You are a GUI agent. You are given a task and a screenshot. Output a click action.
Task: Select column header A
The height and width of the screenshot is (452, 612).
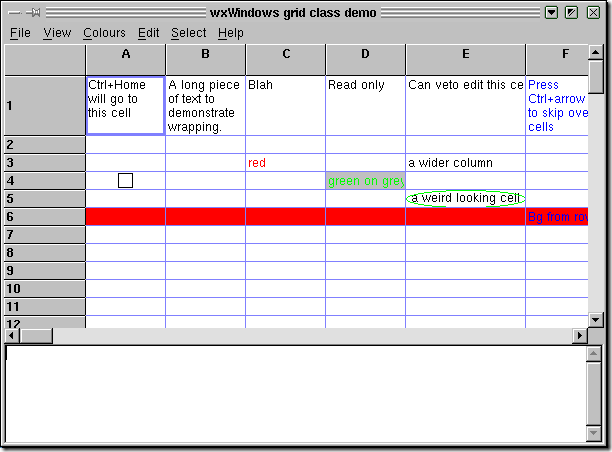pos(125,60)
